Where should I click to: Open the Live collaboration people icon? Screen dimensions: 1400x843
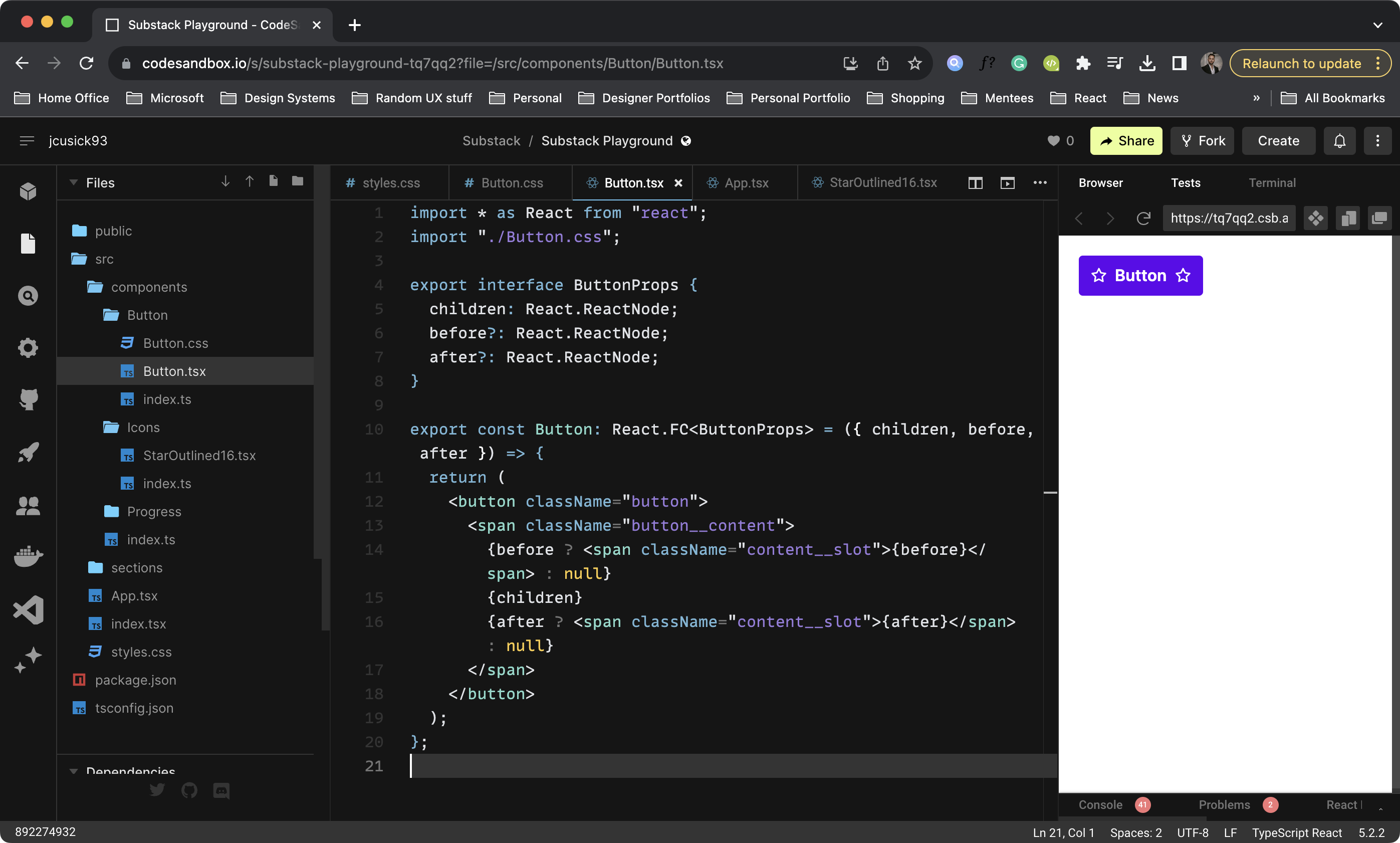28,506
